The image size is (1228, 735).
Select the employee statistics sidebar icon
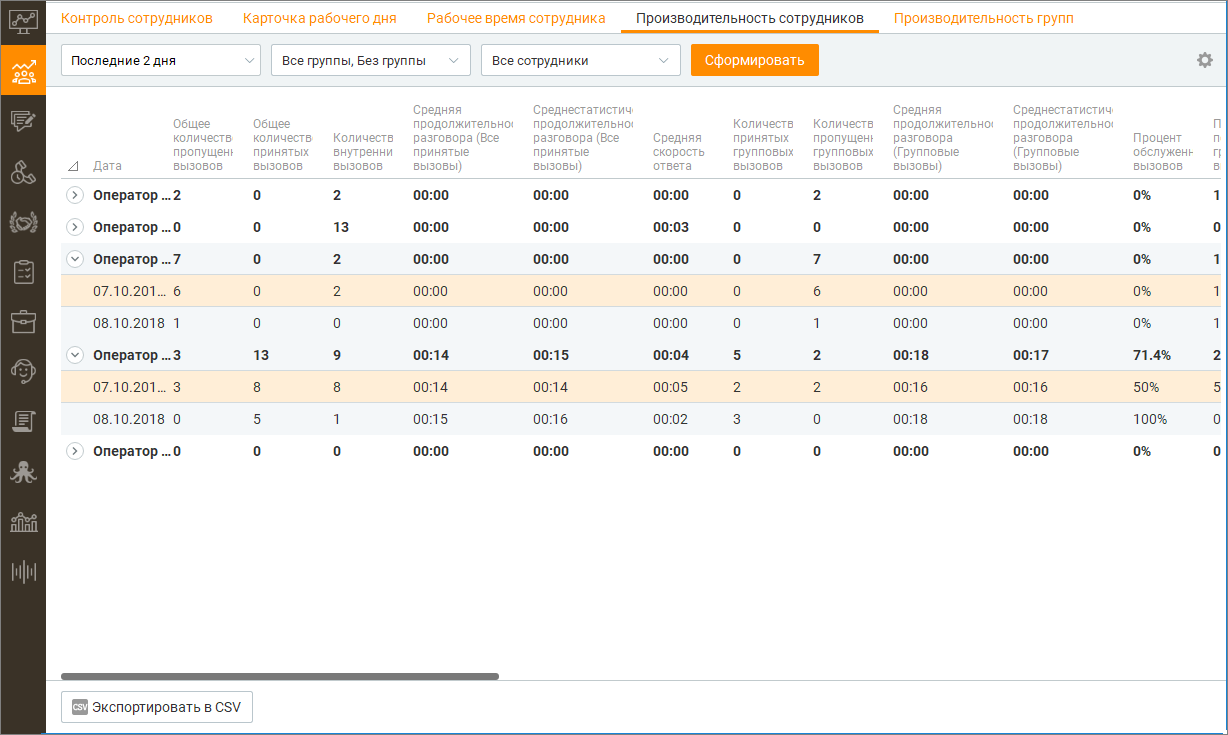pyautogui.click(x=23, y=71)
